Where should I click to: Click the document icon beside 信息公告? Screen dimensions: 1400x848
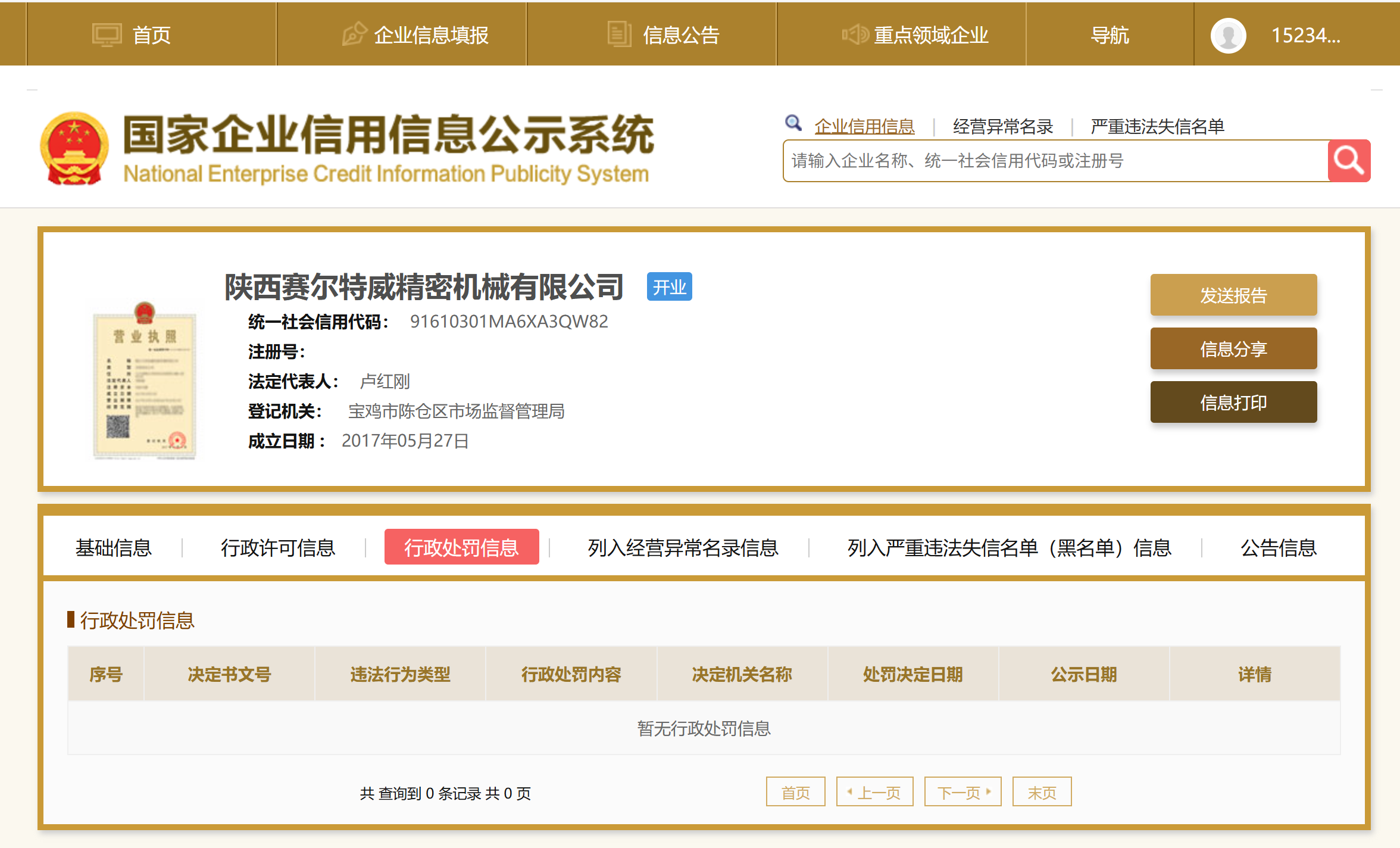click(x=619, y=34)
